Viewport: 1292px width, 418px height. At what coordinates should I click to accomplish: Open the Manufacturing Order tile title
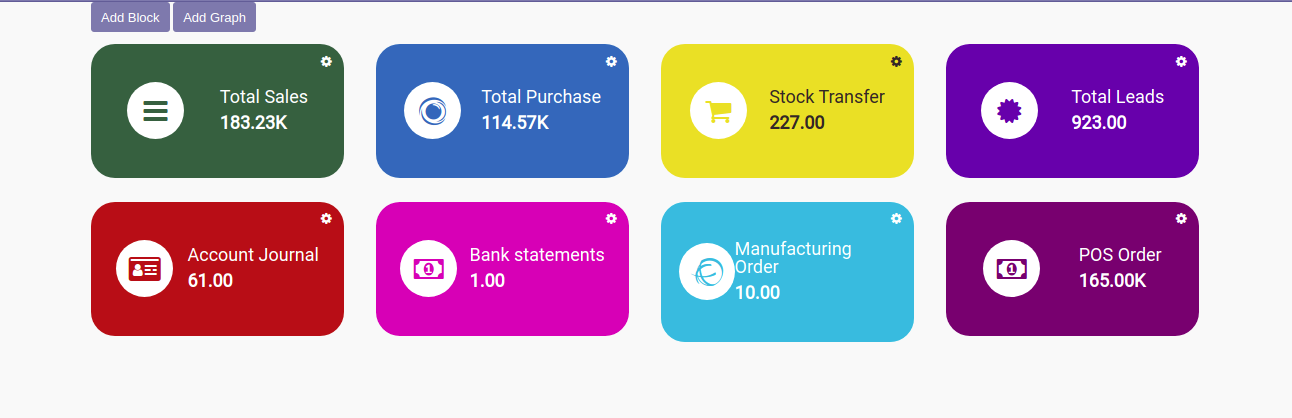pos(793,258)
